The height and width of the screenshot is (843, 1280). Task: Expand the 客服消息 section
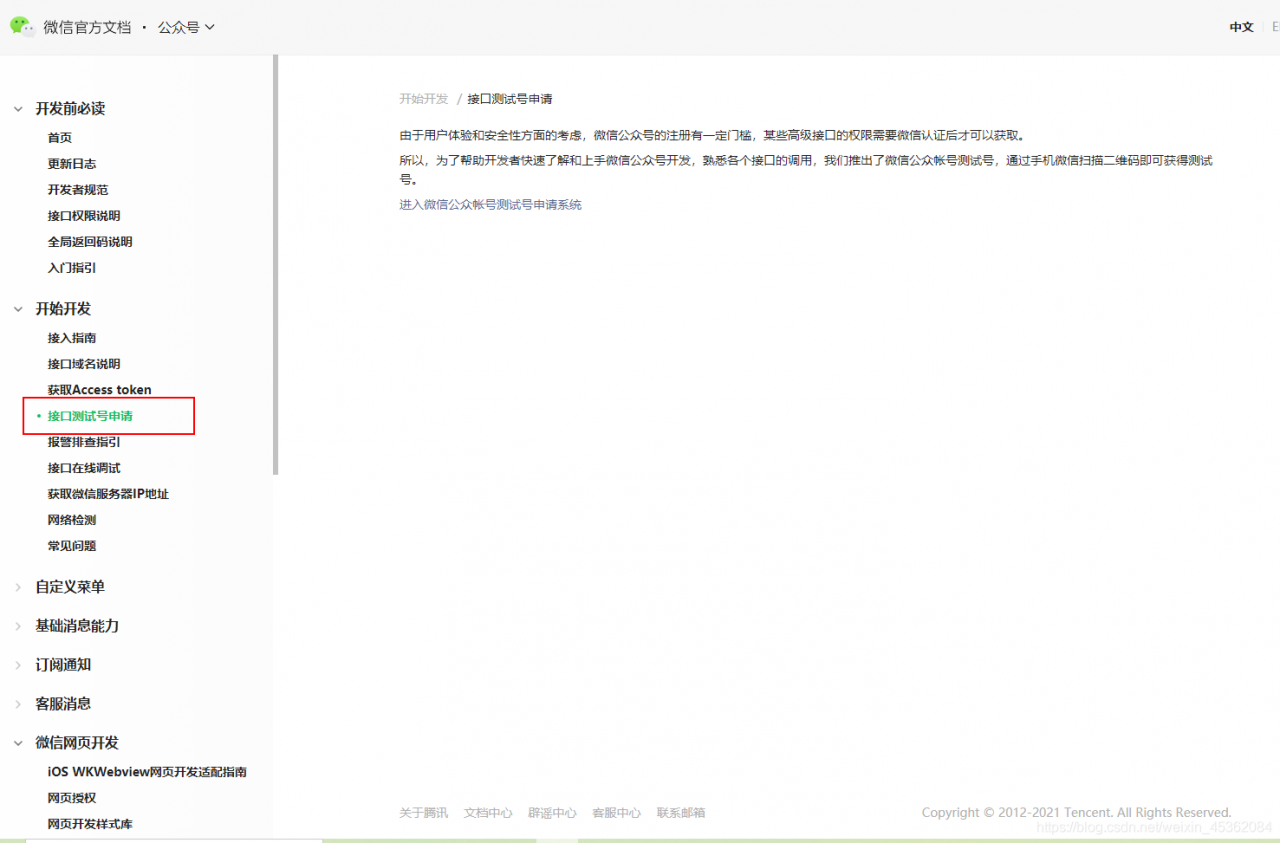tap(18, 704)
